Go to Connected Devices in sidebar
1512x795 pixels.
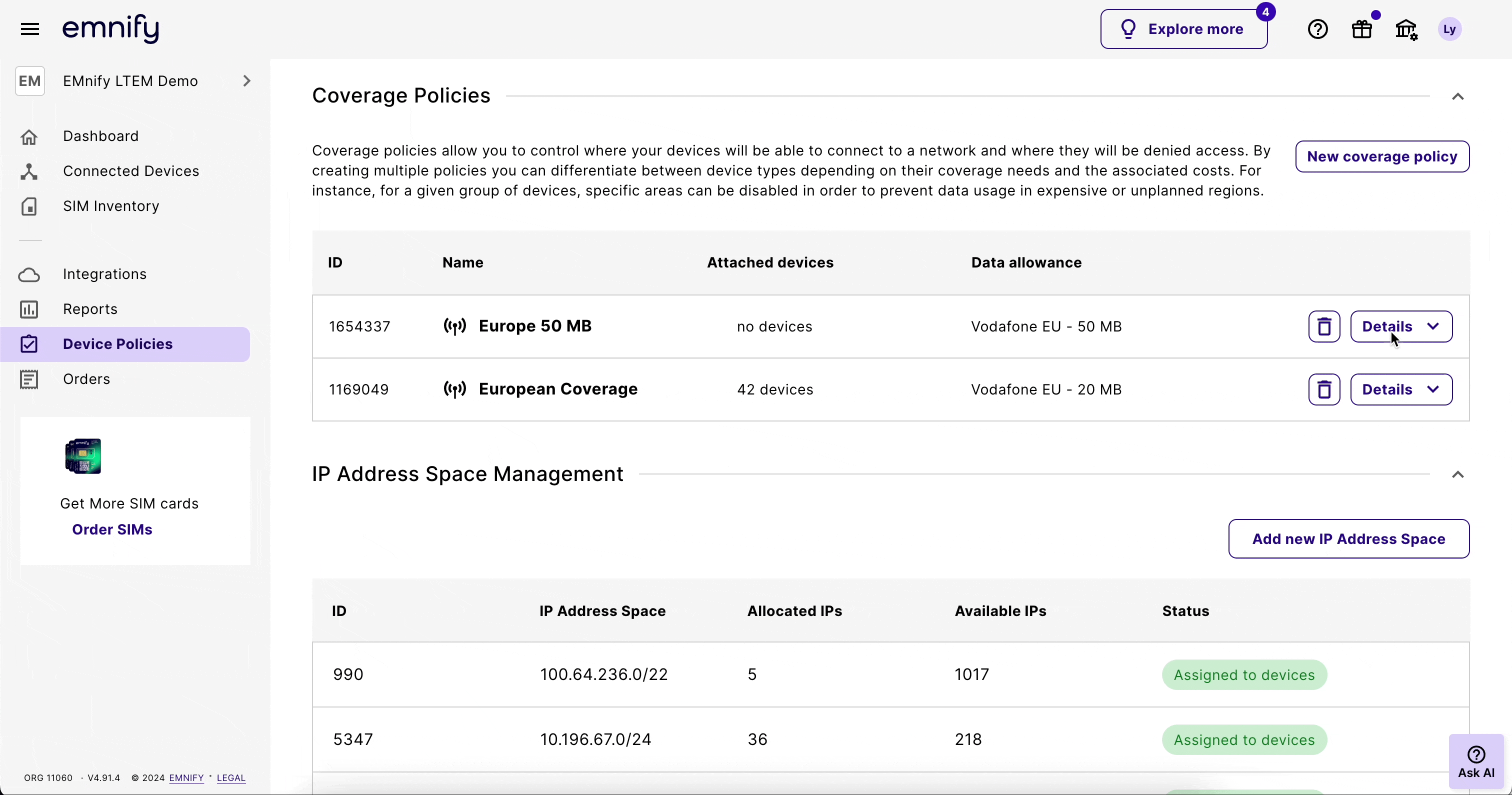tap(131, 171)
